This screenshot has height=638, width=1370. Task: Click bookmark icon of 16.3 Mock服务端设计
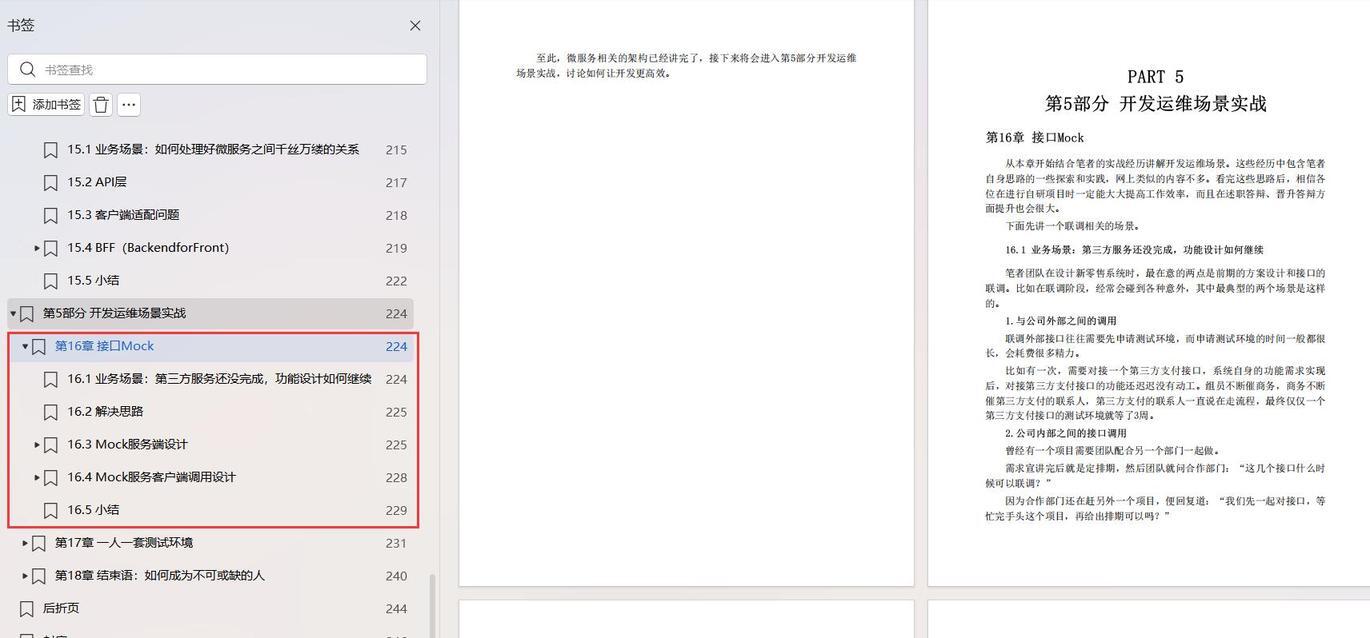[x=50, y=445]
